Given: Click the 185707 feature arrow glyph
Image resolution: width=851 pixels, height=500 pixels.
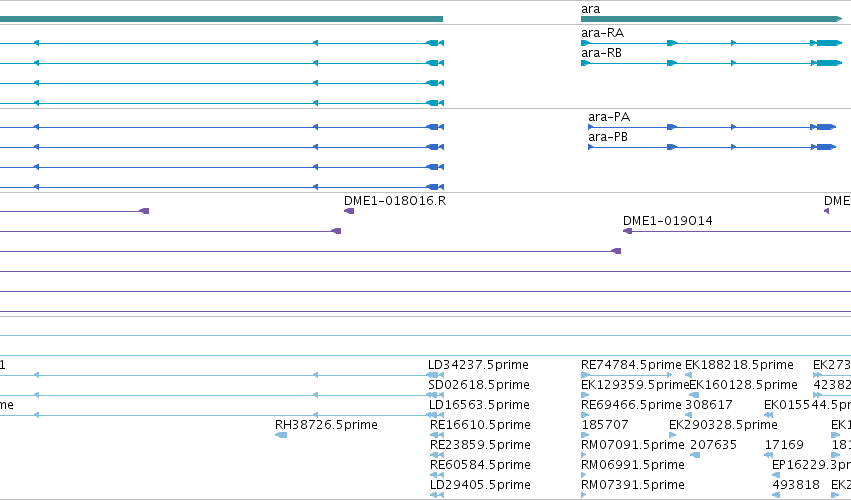Looking at the screenshot, I should pyautogui.click(x=585, y=435).
